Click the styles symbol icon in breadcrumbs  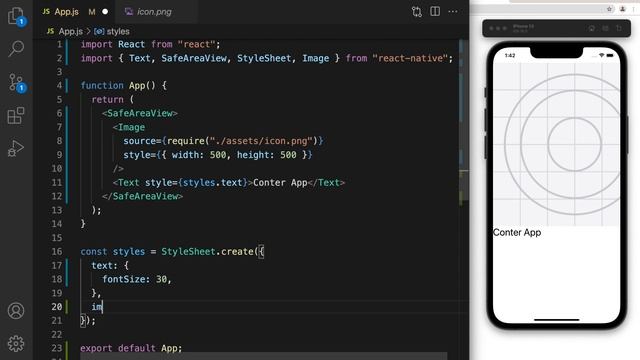click(x=99, y=31)
